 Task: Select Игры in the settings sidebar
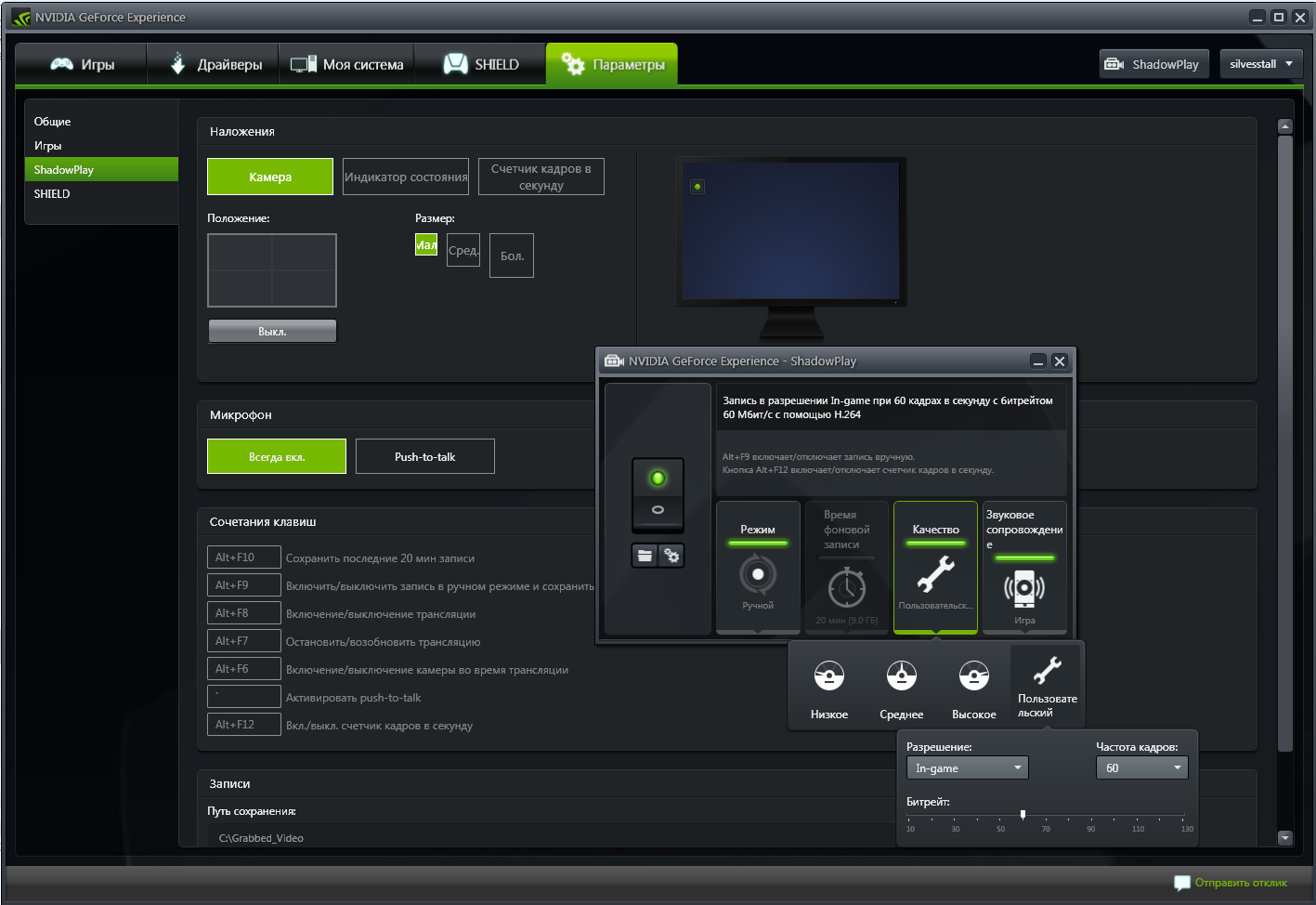click(x=101, y=146)
